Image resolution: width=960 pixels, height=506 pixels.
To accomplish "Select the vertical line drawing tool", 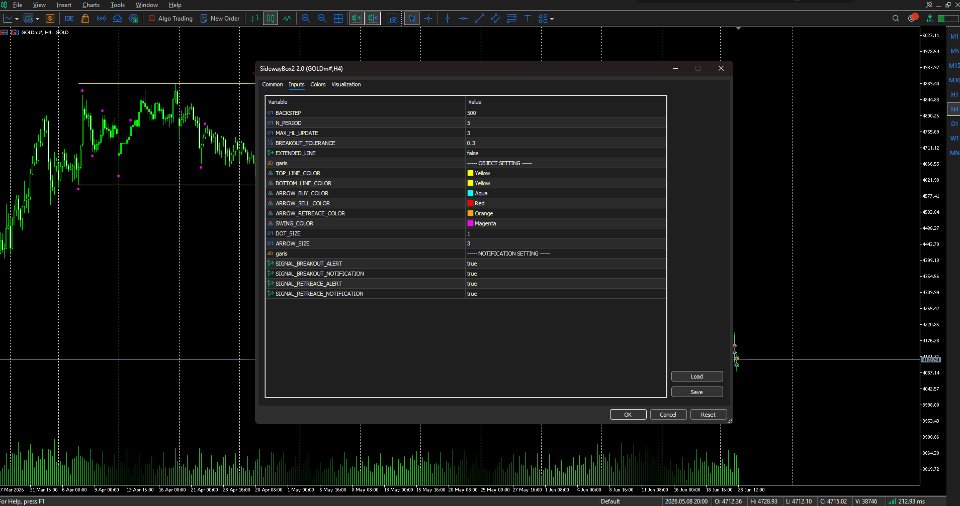I will [448, 18].
